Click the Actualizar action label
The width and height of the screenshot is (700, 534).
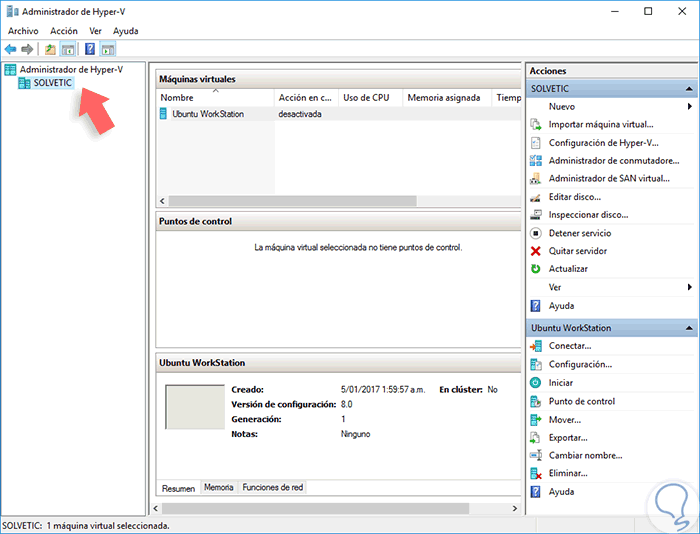568,269
